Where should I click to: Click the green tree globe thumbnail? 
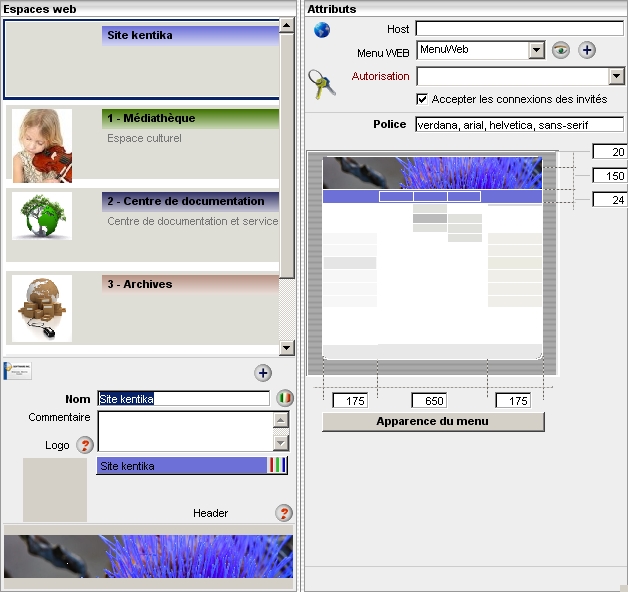click(x=42, y=216)
